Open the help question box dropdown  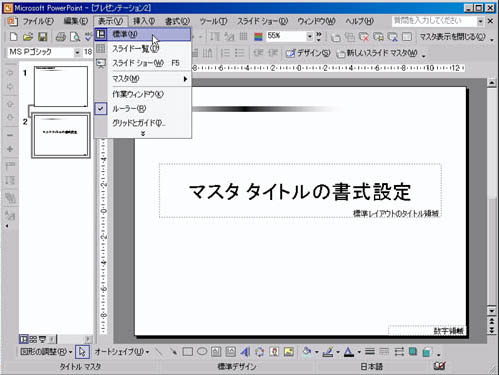click(480, 21)
